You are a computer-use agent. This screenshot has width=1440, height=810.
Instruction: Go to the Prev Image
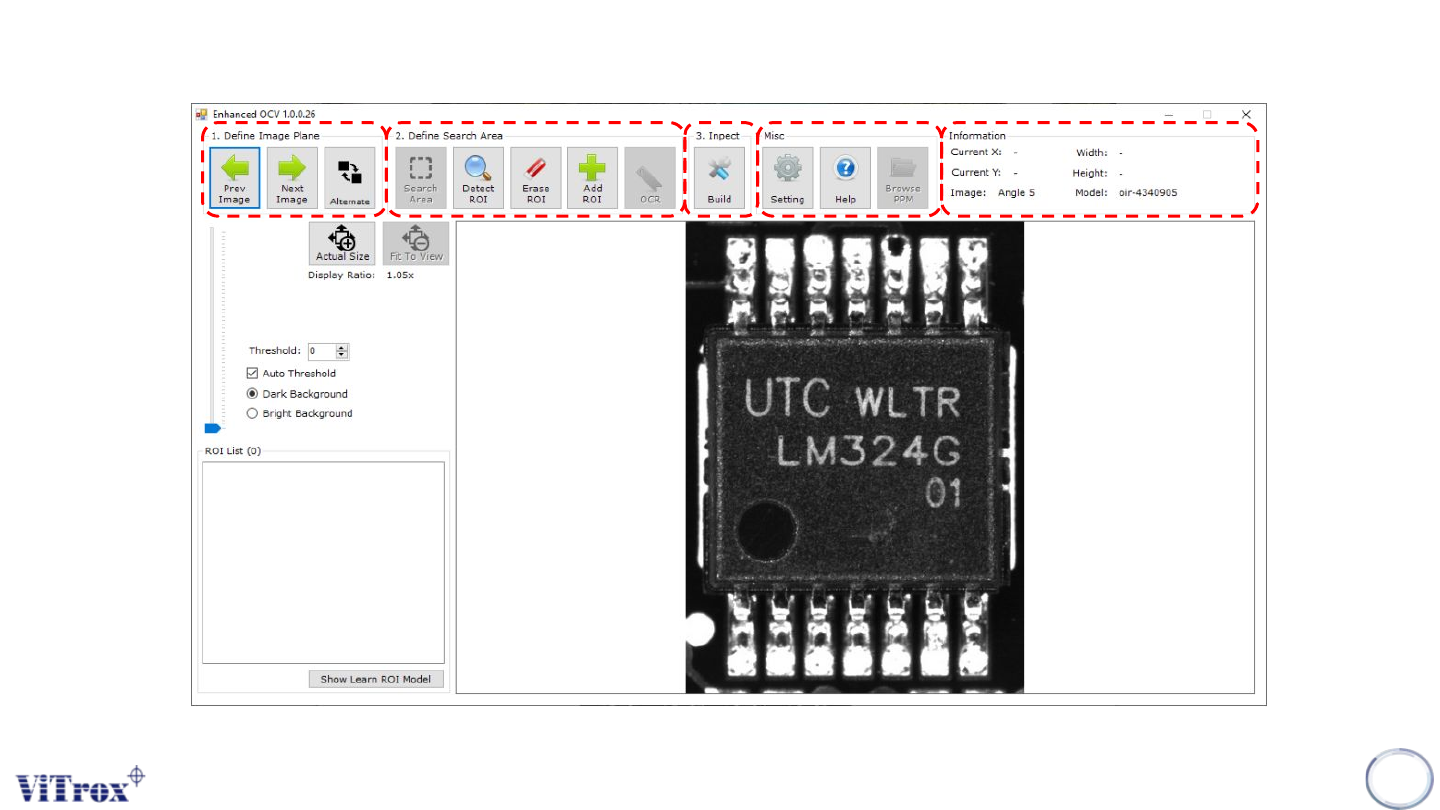coord(235,178)
